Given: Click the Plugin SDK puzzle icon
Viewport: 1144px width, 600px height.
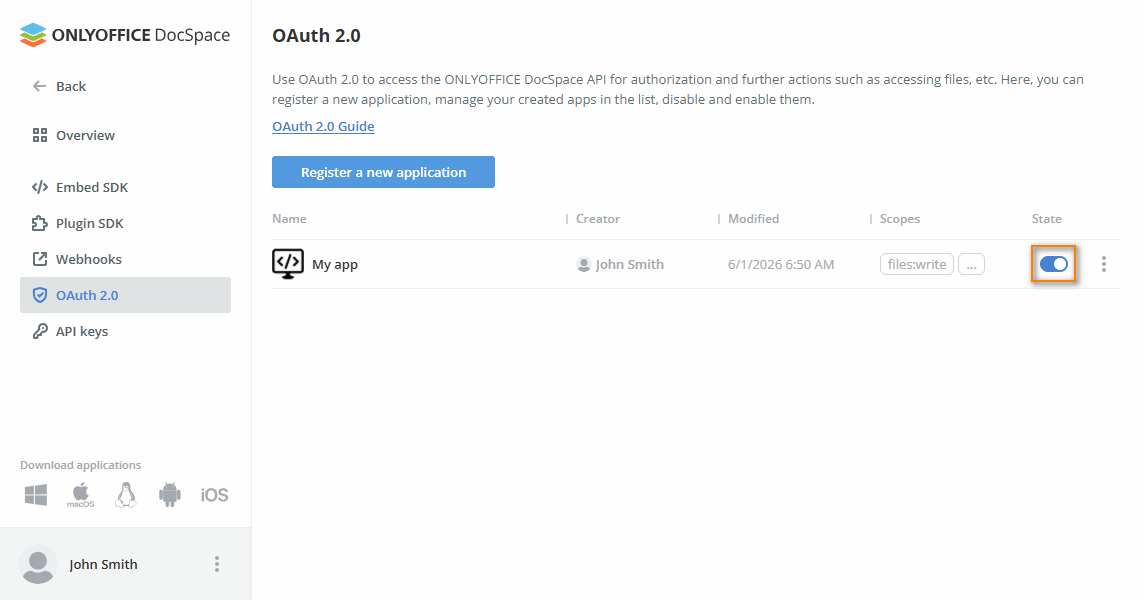Looking at the screenshot, I should coord(40,223).
